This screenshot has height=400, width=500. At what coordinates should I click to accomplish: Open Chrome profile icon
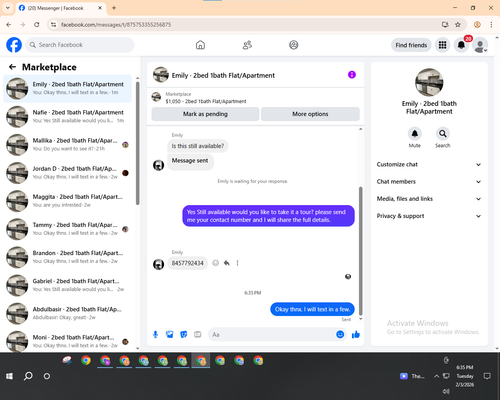coord(477,25)
